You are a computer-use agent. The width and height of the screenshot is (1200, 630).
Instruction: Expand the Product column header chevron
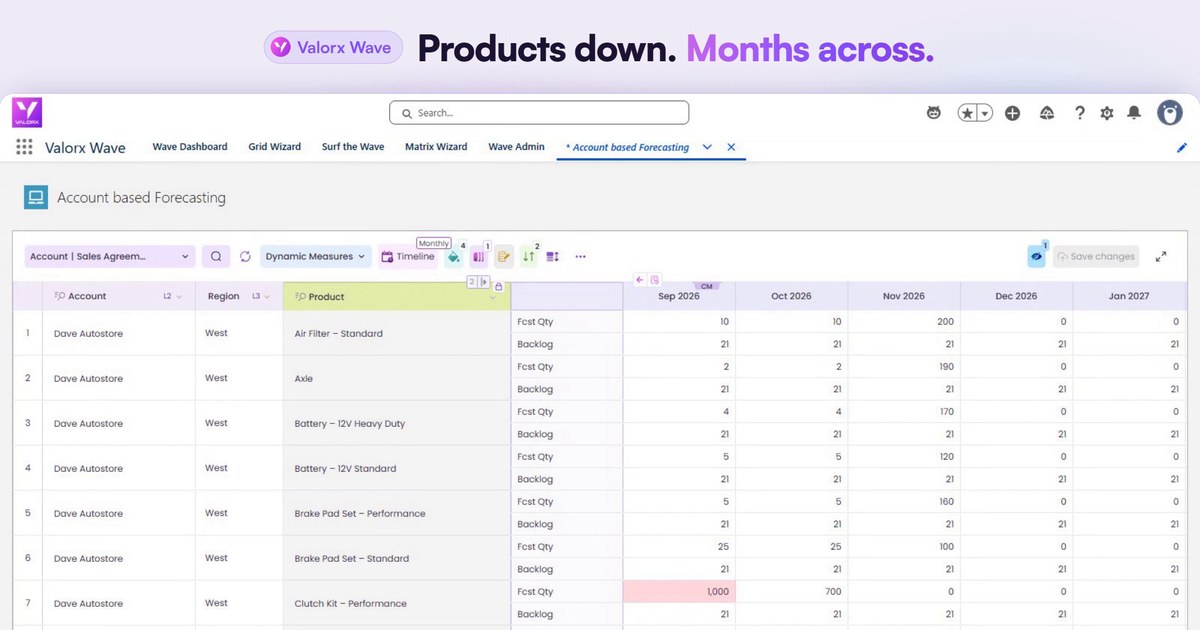pos(492,298)
